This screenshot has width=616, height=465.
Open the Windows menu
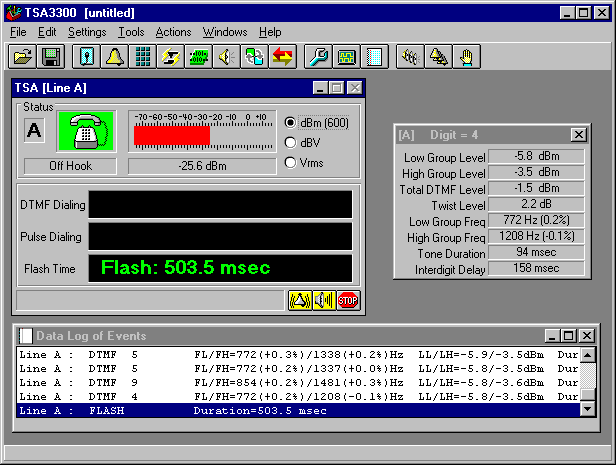pyautogui.click(x=225, y=32)
